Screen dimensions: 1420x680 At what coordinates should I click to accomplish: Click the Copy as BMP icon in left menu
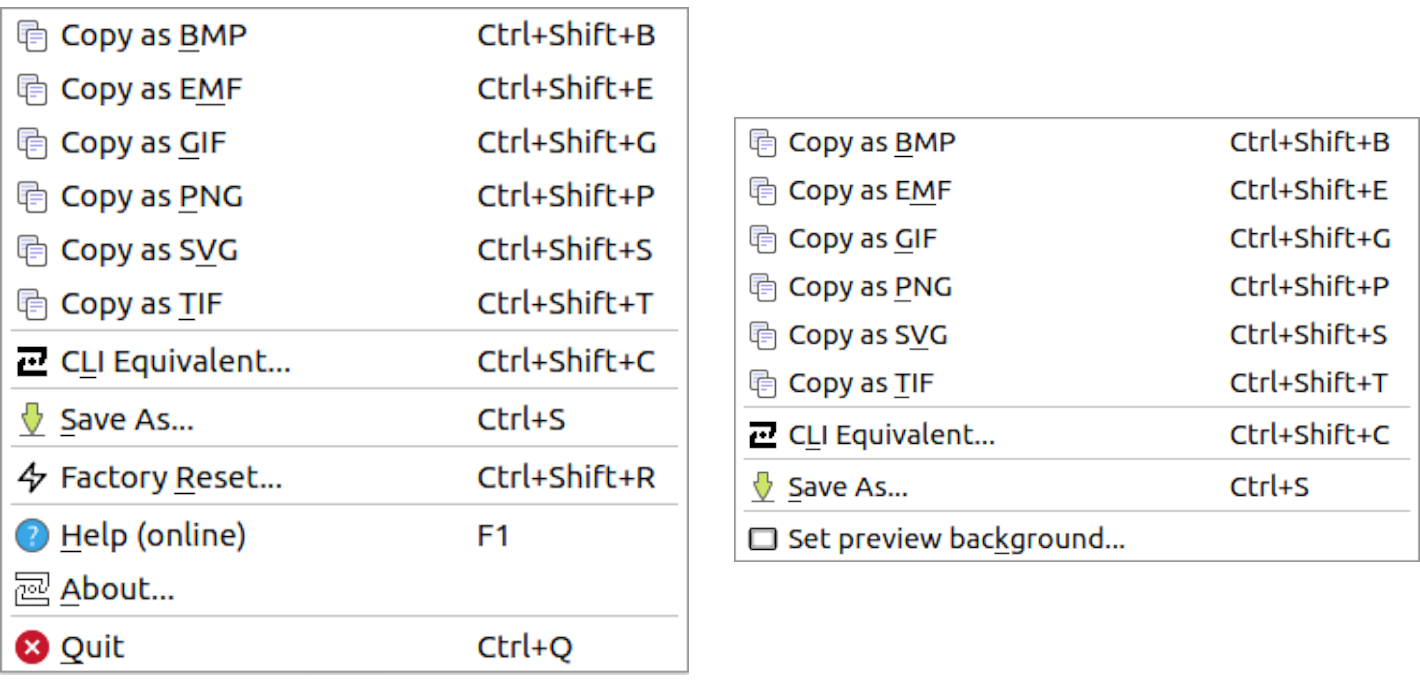33,34
